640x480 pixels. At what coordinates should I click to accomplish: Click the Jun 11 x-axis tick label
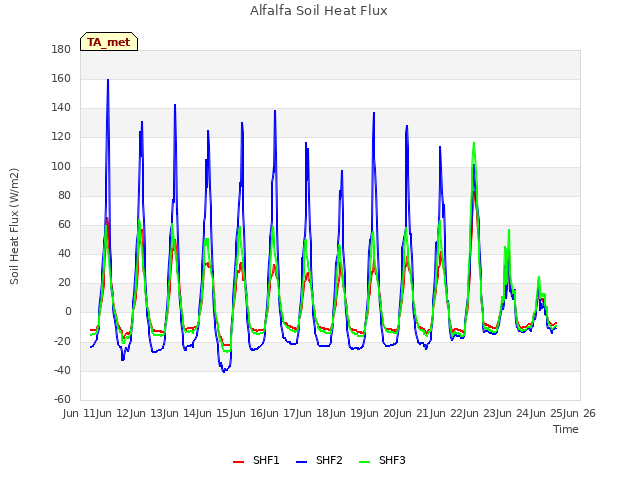(x=81, y=413)
